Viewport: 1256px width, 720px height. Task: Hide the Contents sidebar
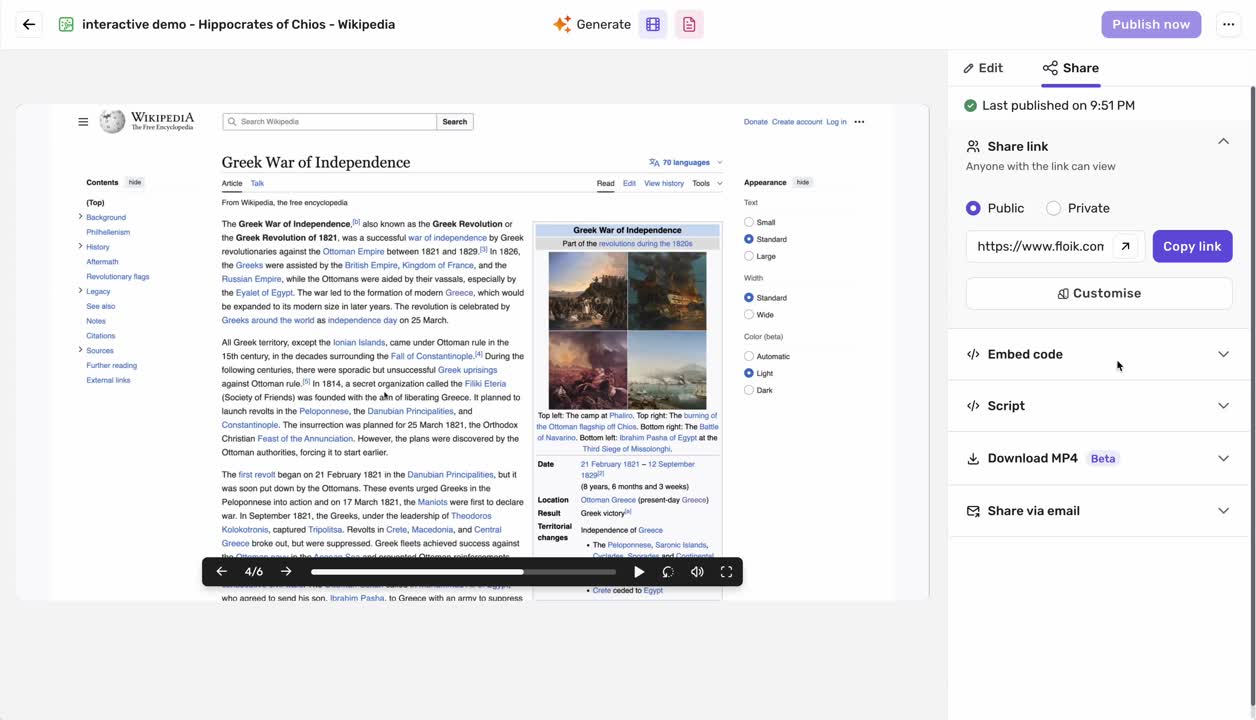[x=135, y=182]
